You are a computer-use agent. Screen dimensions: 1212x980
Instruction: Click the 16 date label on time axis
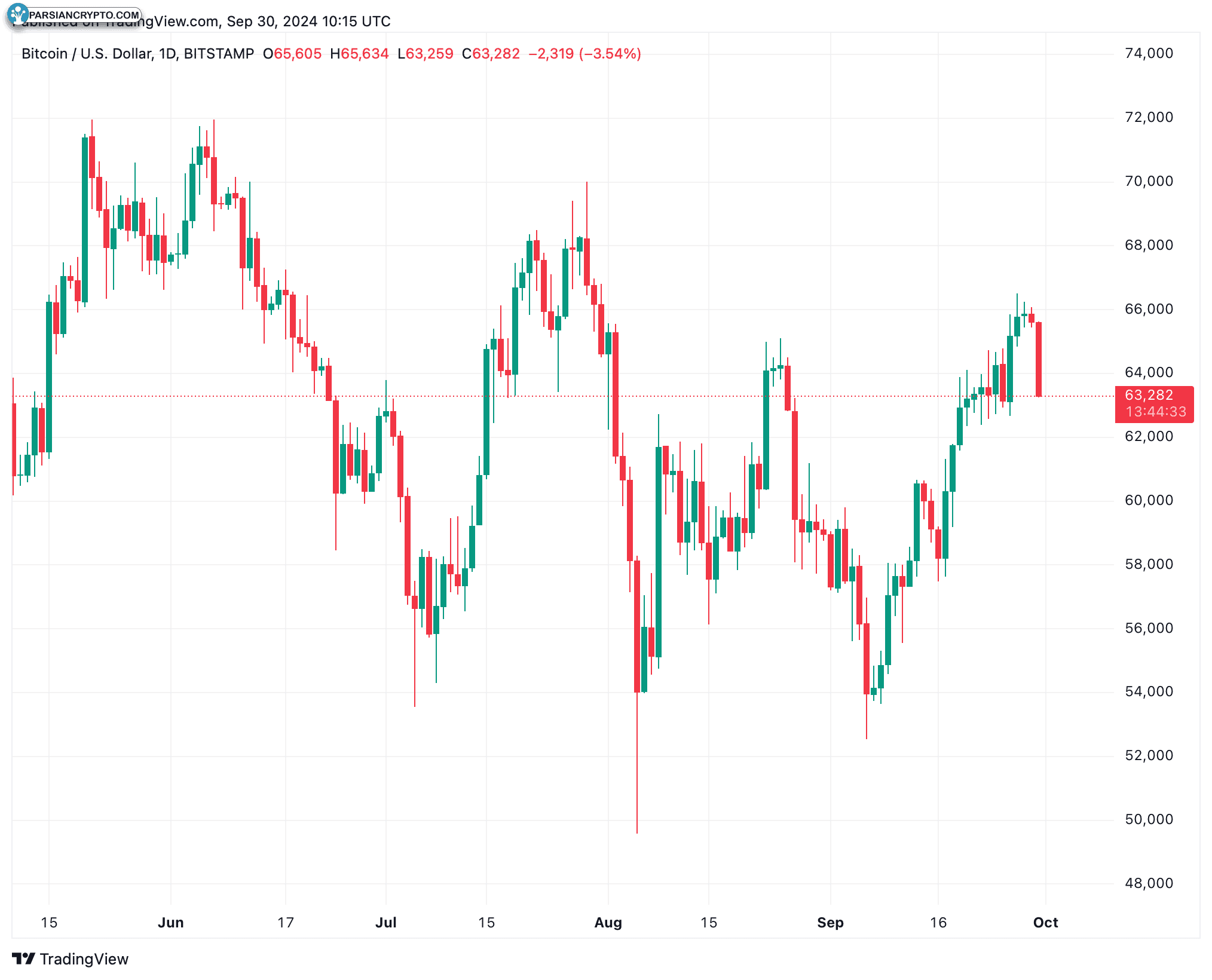(938, 923)
